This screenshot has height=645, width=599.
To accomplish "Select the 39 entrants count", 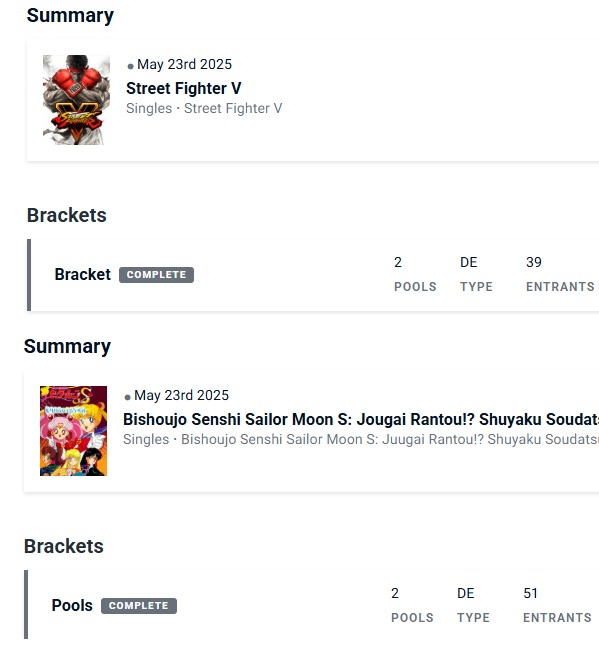I will click(x=534, y=262).
